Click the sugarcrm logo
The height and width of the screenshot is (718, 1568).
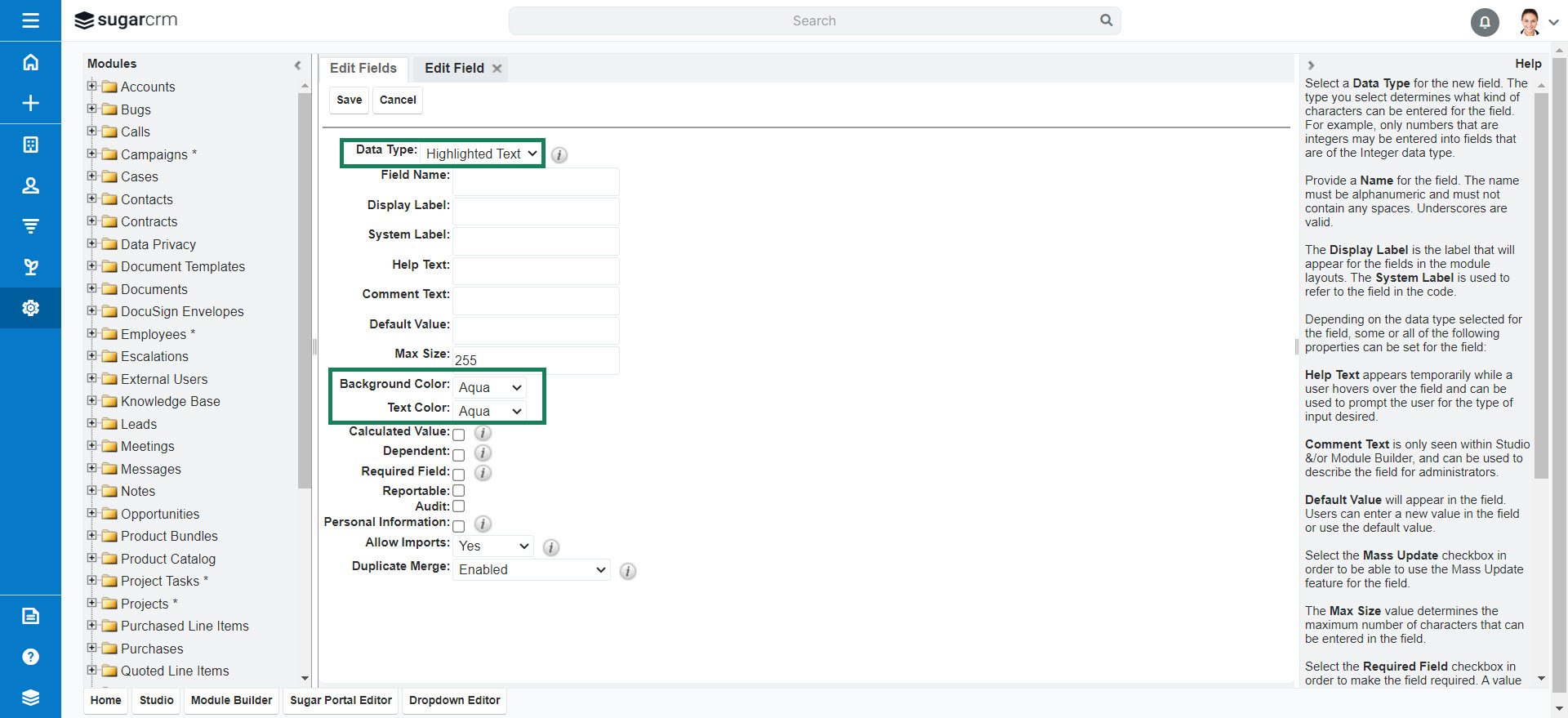(x=126, y=20)
